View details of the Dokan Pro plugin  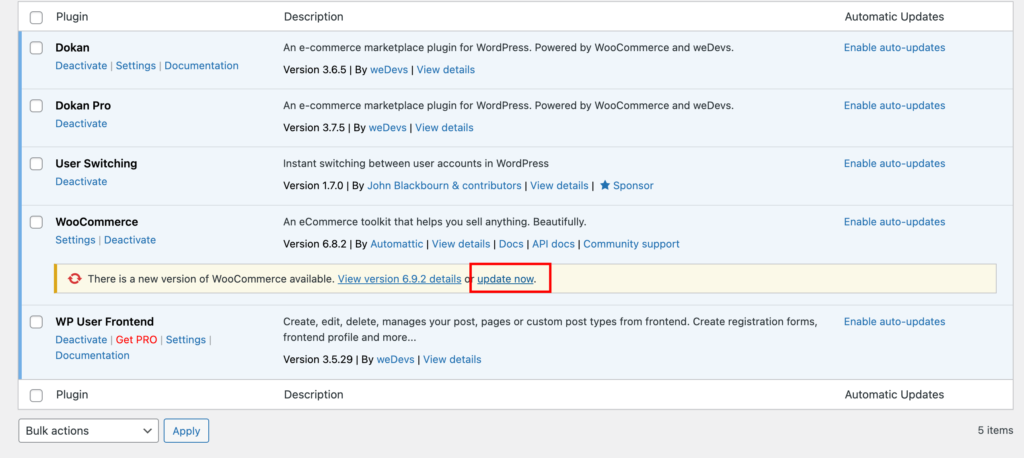[444, 127]
